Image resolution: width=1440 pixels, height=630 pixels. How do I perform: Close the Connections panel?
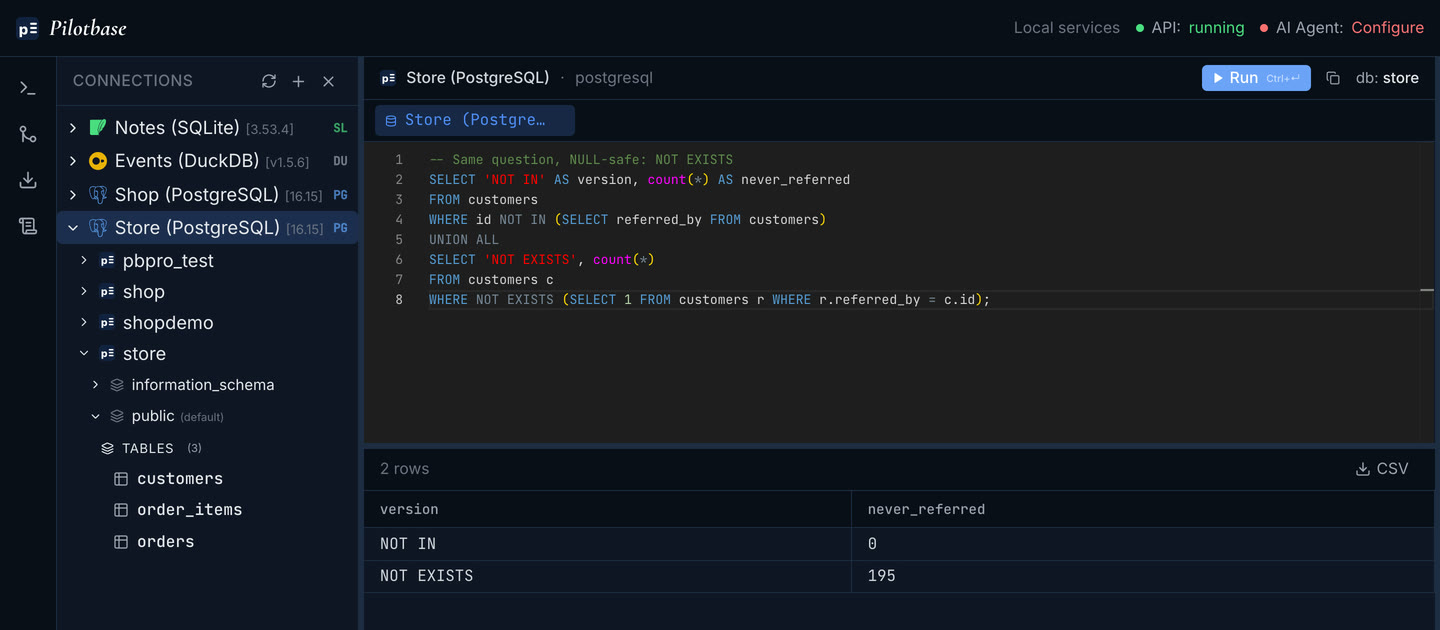(328, 81)
